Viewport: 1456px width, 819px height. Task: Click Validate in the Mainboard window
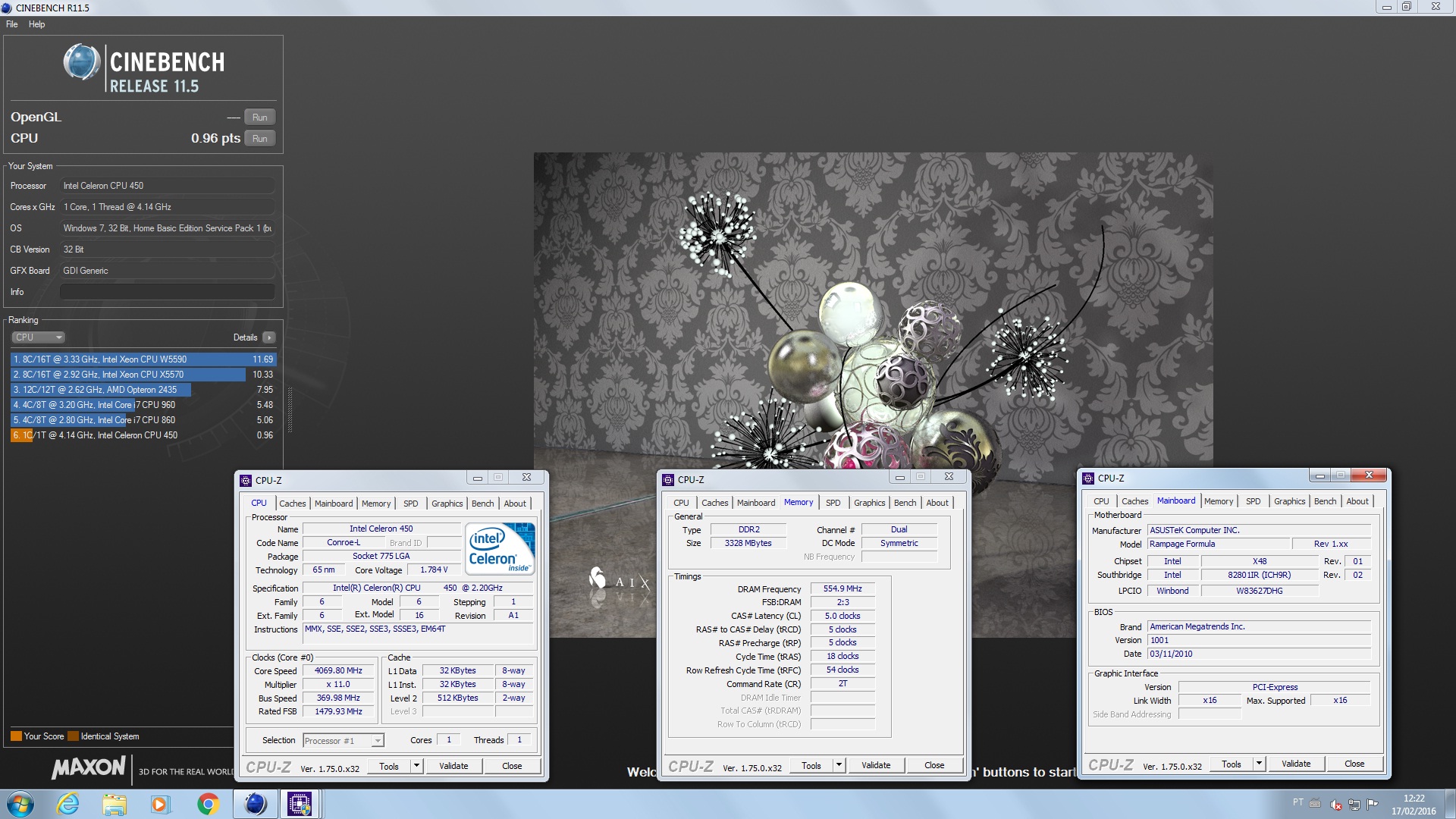pos(1296,764)
